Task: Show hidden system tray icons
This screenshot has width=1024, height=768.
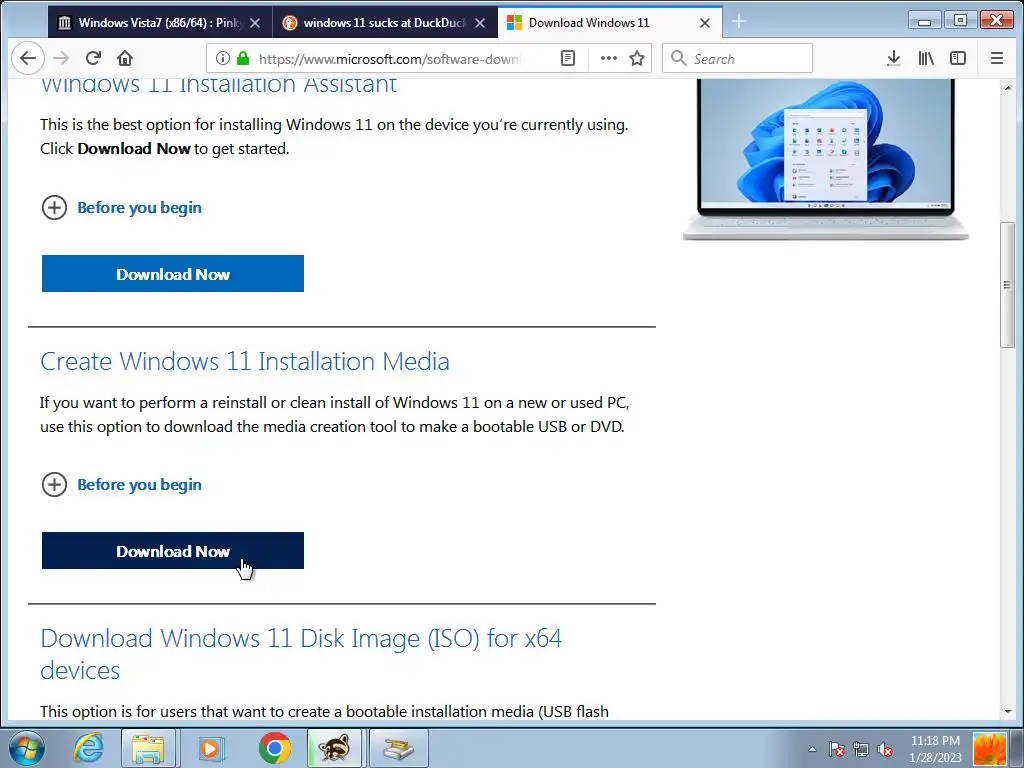Action: pyautogui.click(x=812, y=749)
